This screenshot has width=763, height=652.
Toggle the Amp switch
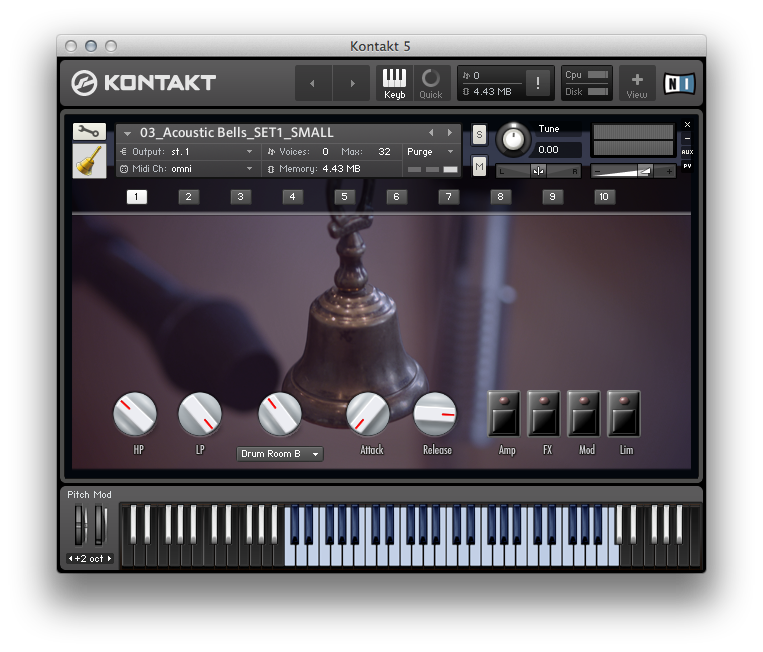pos(504,414)
